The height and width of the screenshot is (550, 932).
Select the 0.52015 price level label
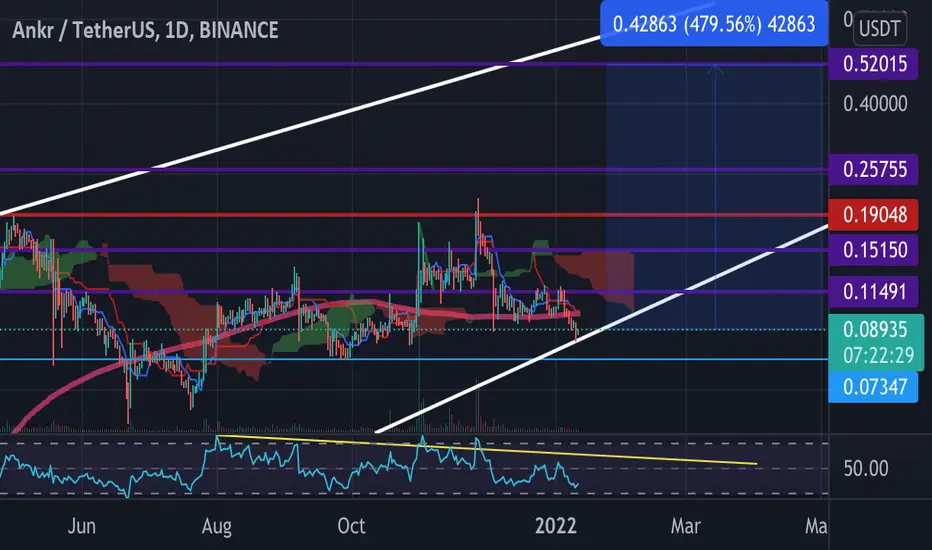pos(875,63)
